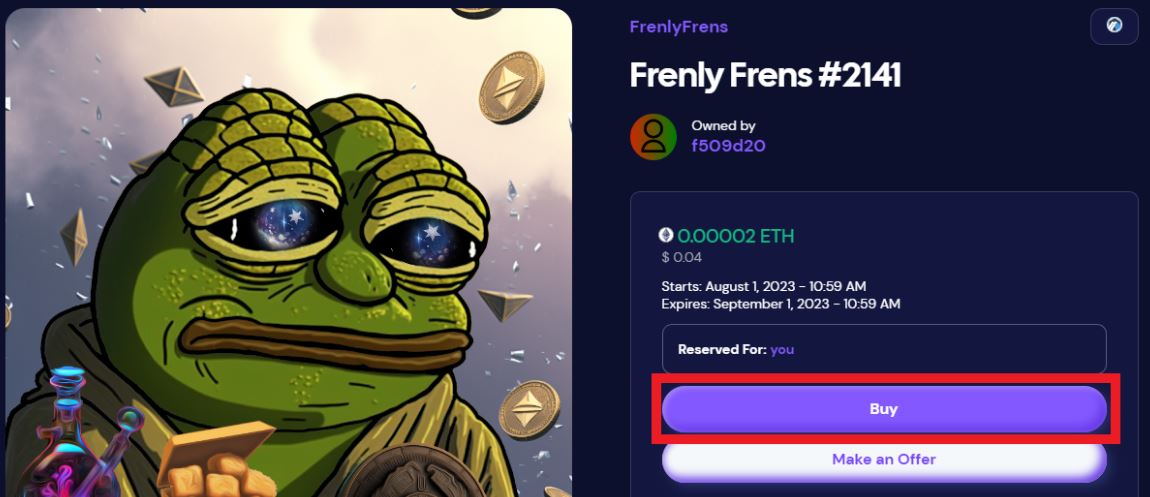Buy the Frenly Frens #2141 NFT
The height and width of the screenshot is (497, 1150).
point(884,409)
